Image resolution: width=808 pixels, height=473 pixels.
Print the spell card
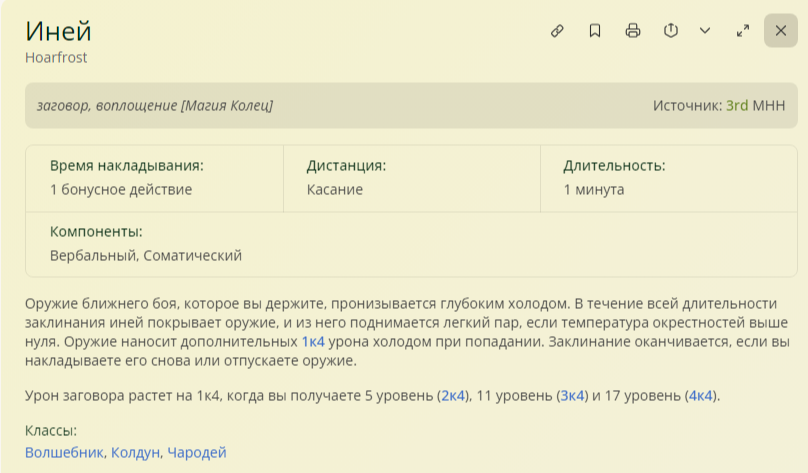pos(633,31)
